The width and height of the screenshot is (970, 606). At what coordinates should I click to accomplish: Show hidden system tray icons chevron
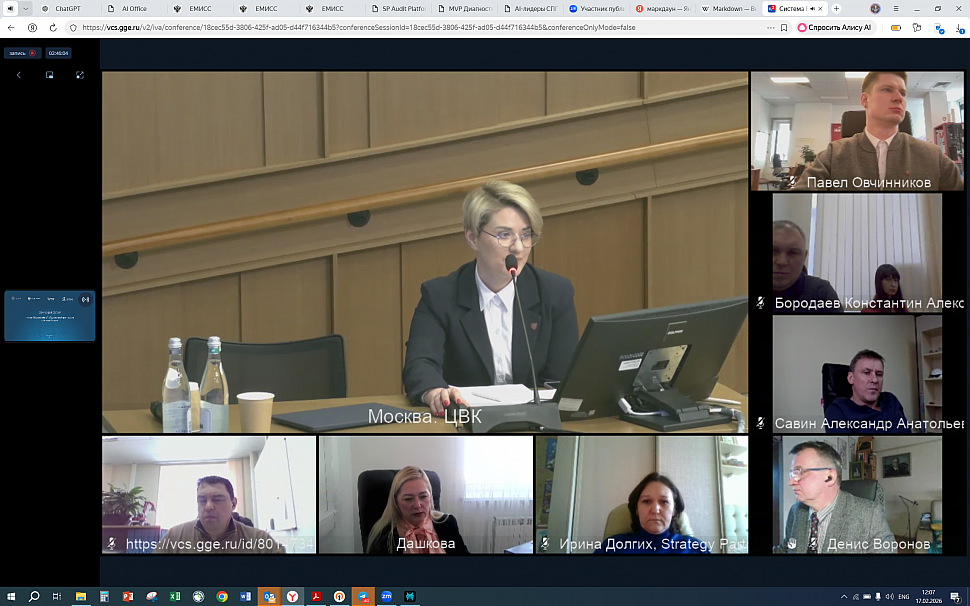[844, 596]
